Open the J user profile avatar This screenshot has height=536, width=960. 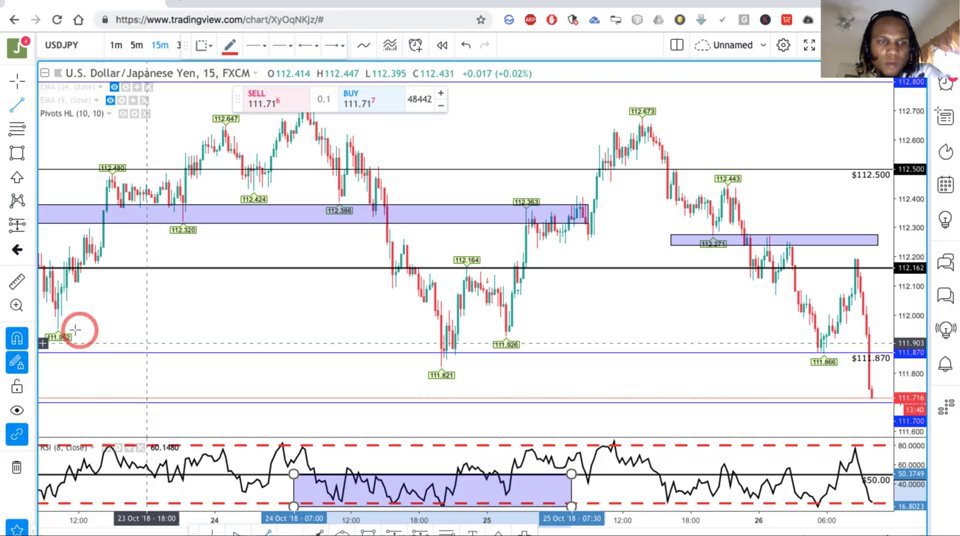coord(17,48)
